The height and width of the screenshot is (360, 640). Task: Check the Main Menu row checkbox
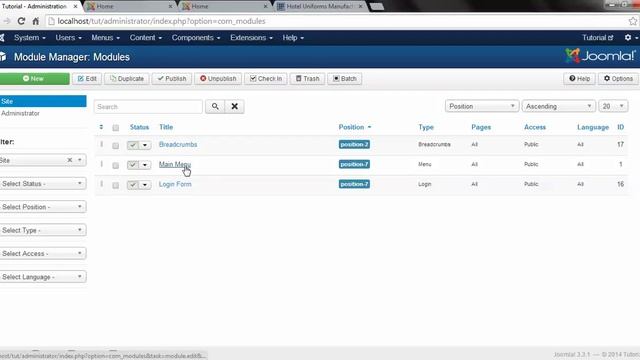pyautogui.click(x=116, y=165)
